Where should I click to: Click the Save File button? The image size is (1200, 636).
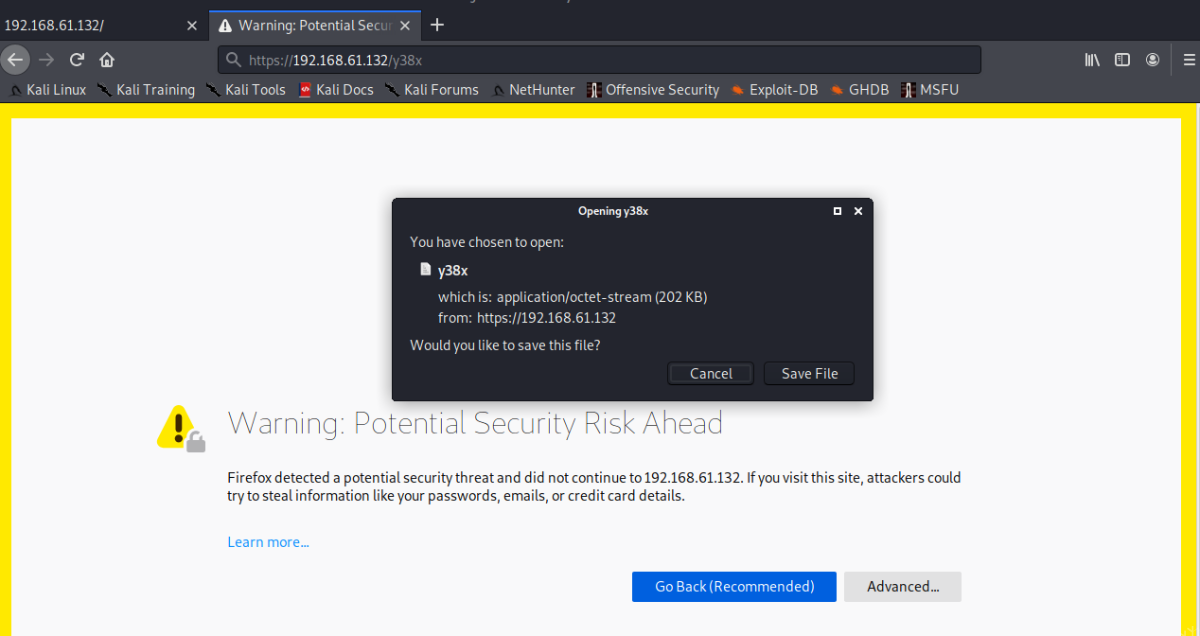[809, 373]
